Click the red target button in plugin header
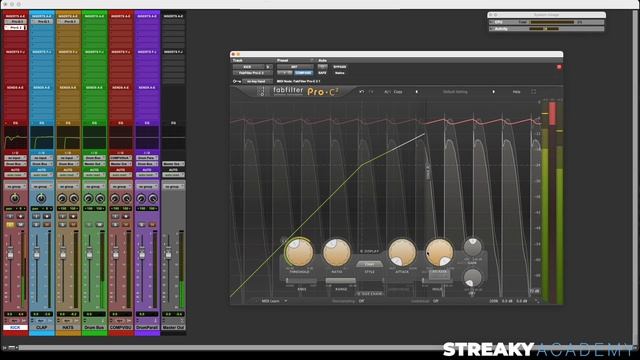Screen dimensions: 640x360 coord(559,67)
